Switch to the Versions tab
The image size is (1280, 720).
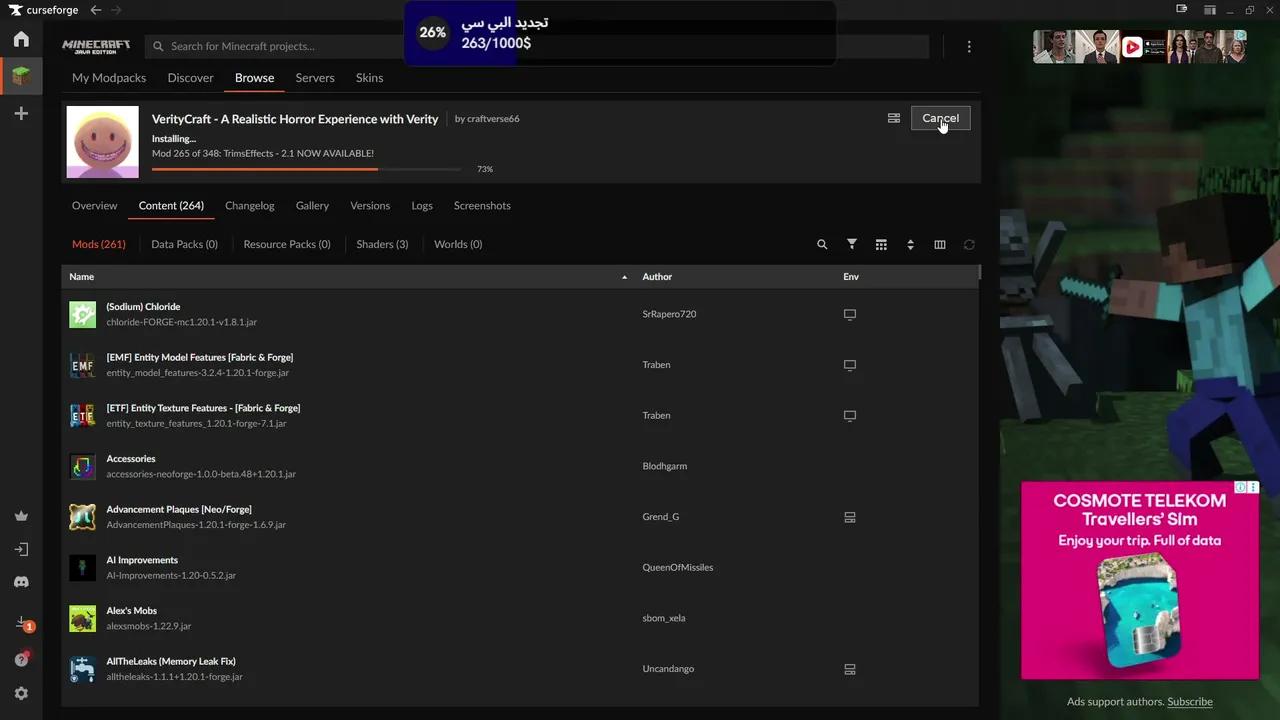370,206
